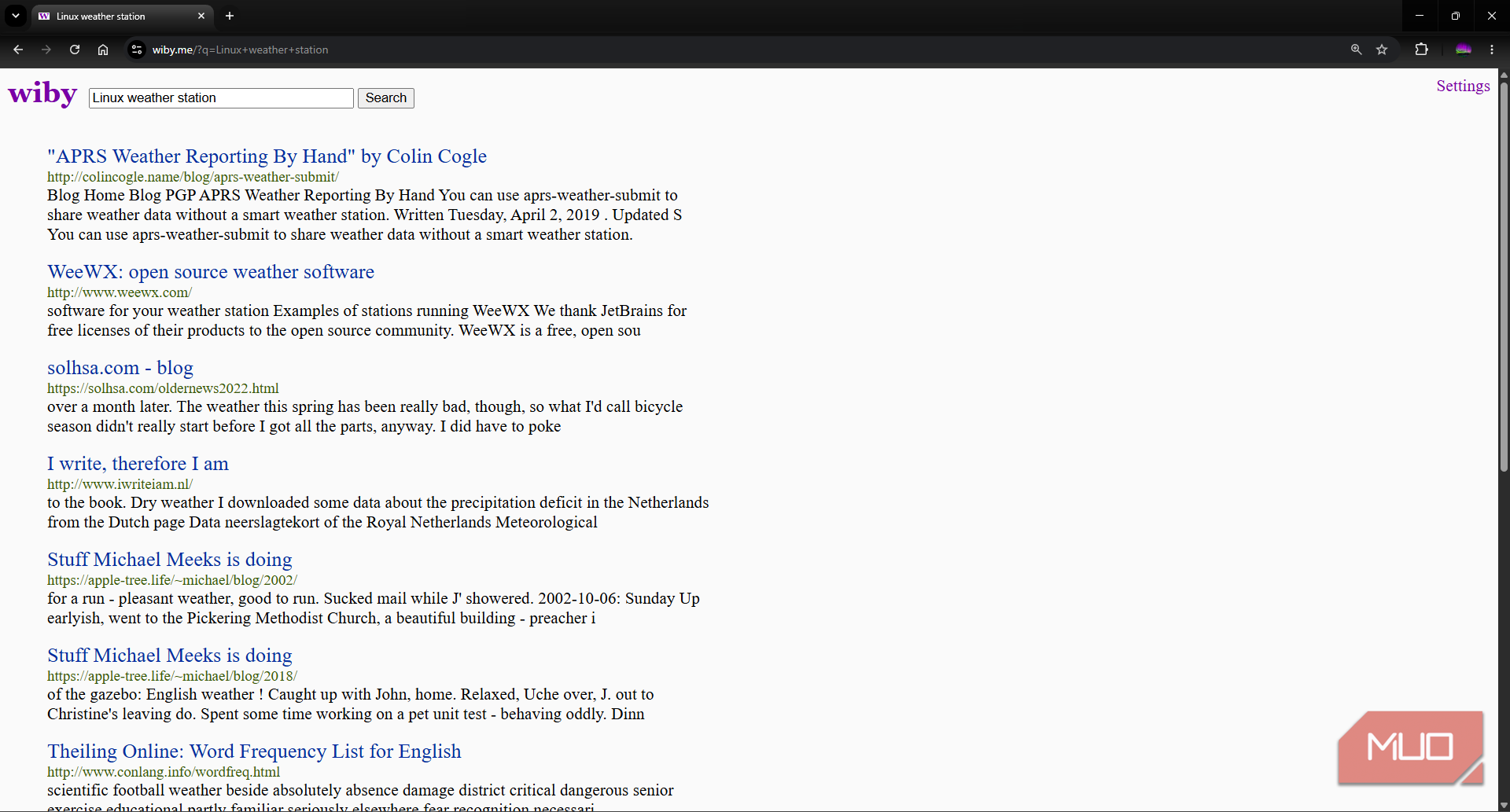The image size is (1510, 812).
Task: Open "APRS Weather Reporting By Hand" result
Action: [x=267, y=156]
